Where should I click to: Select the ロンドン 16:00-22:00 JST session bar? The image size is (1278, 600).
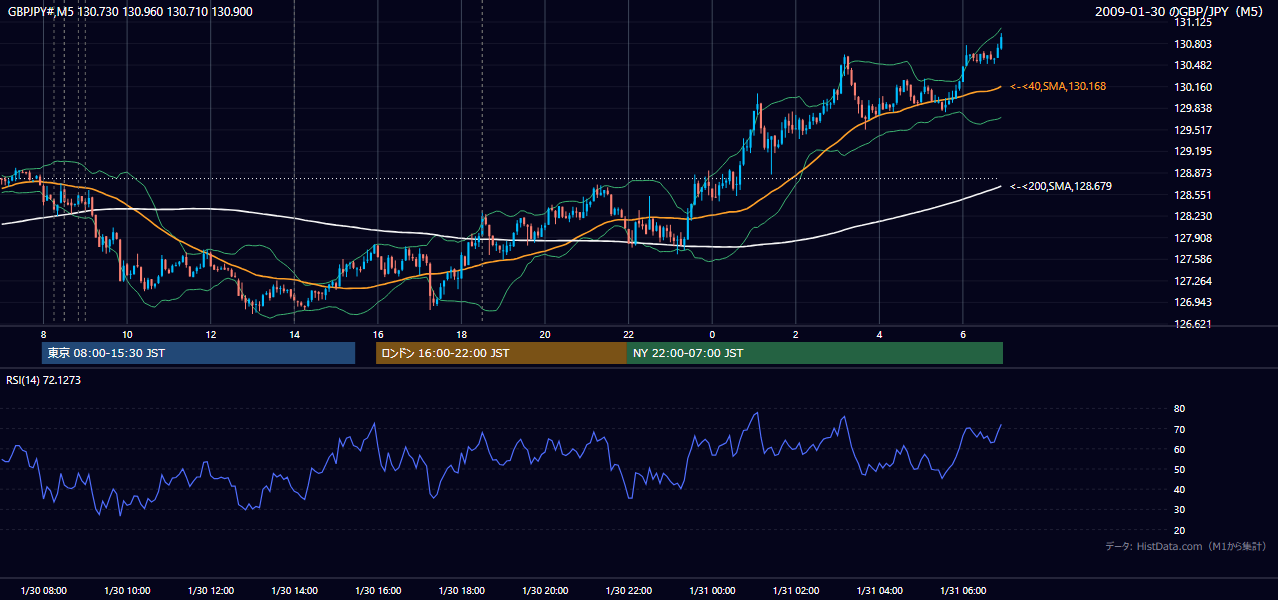tap(501, 353)
